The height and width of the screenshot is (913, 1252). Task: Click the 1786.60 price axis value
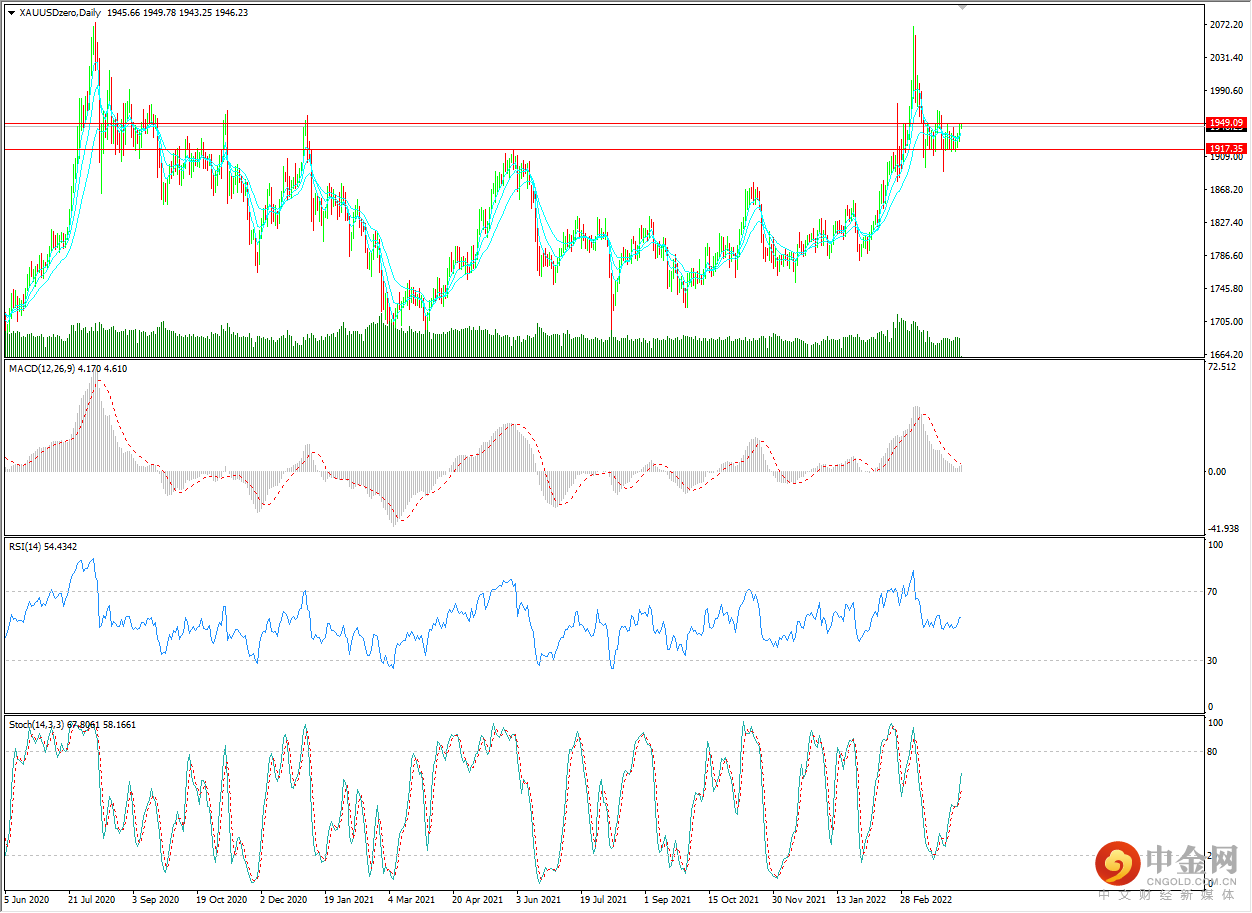[x=1225, y=256]
